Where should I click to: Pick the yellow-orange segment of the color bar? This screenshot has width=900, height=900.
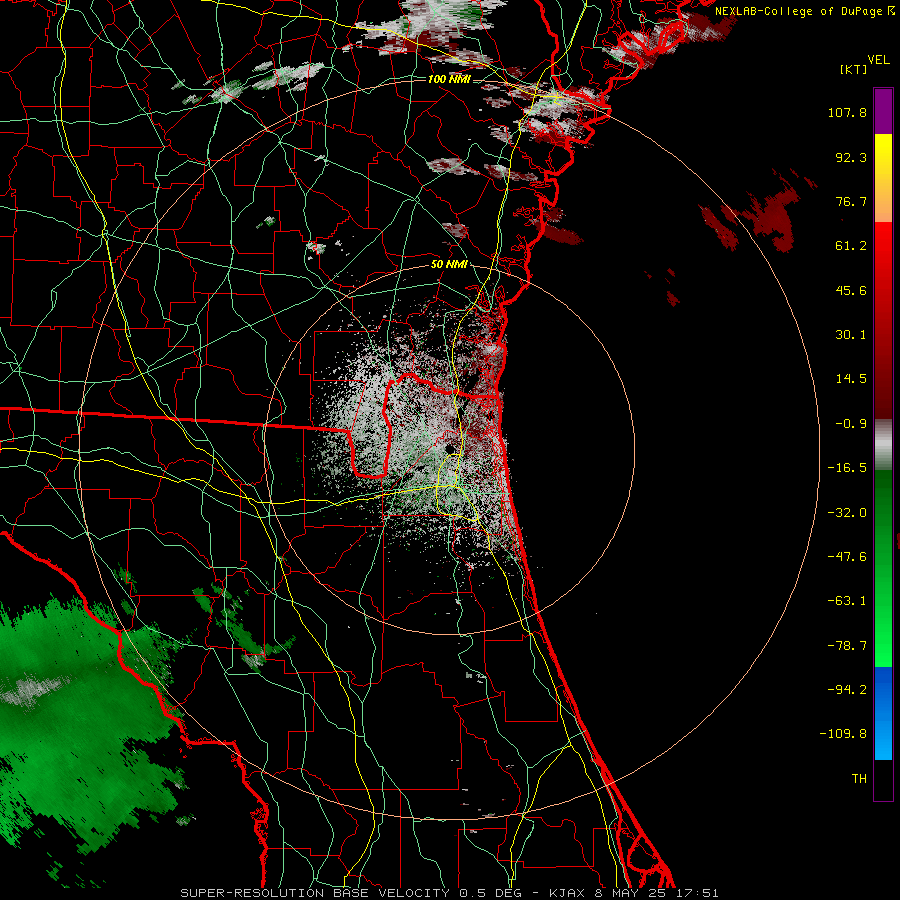point(883,178)
